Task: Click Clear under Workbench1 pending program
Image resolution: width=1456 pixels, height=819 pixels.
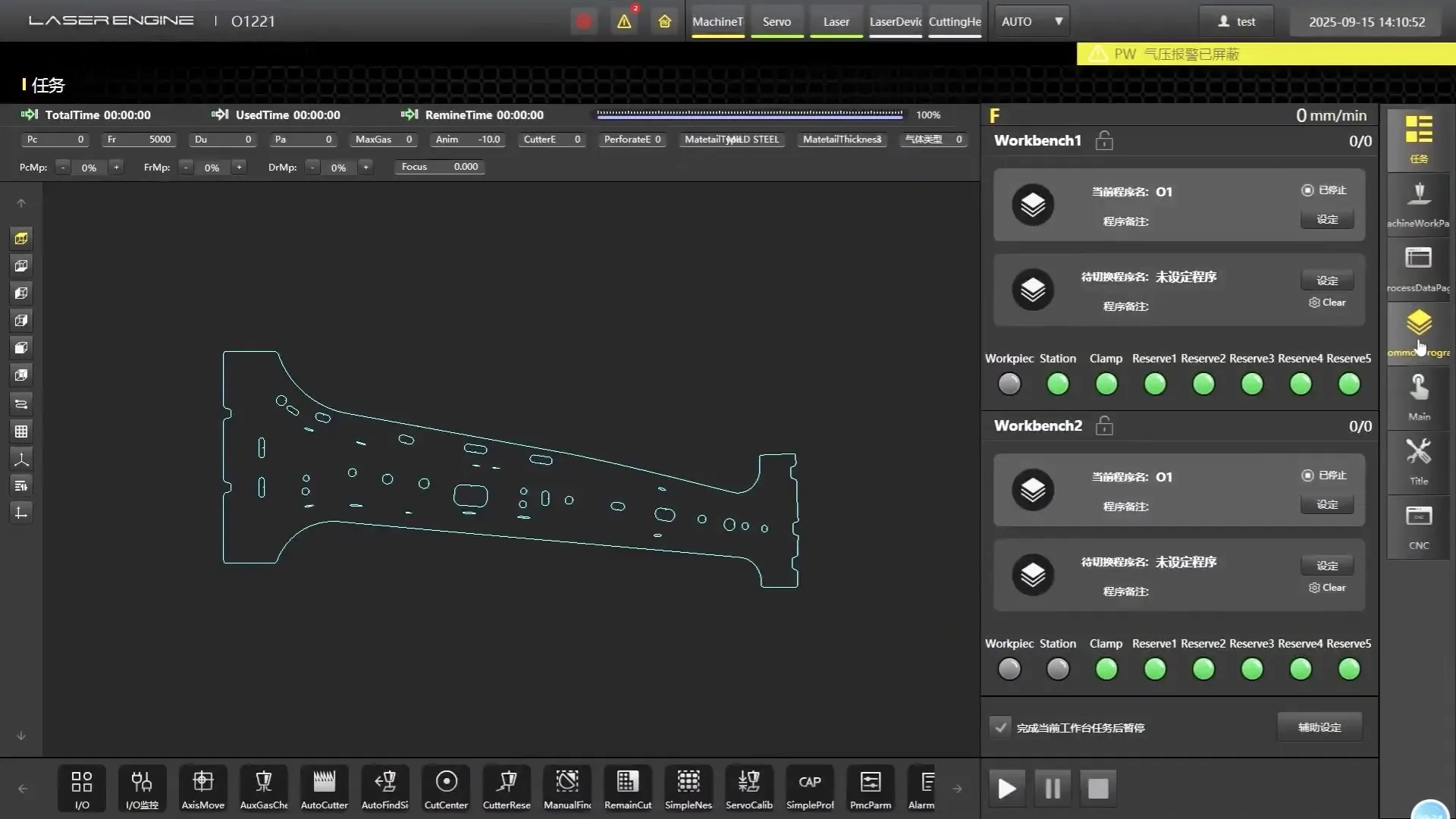Action: [1327, 302]
